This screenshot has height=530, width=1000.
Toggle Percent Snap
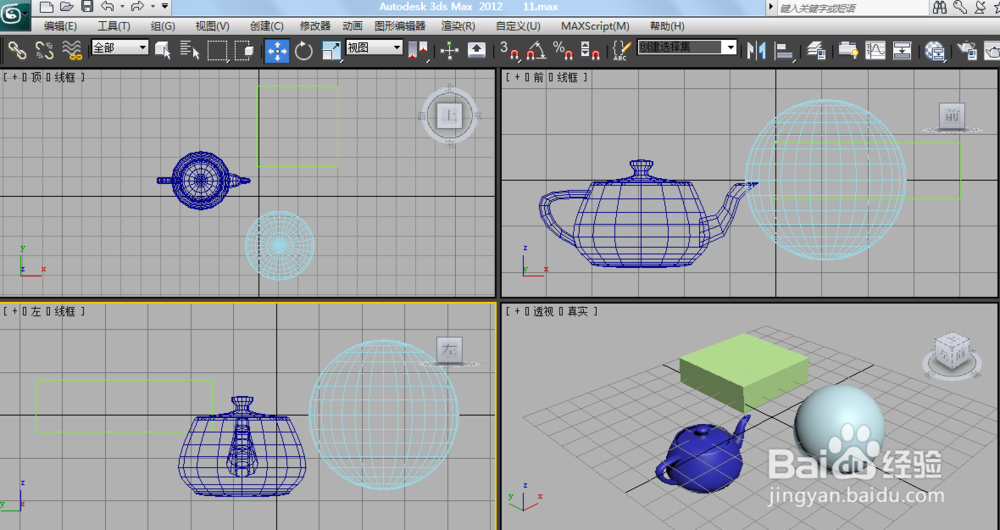coord(562,50)
